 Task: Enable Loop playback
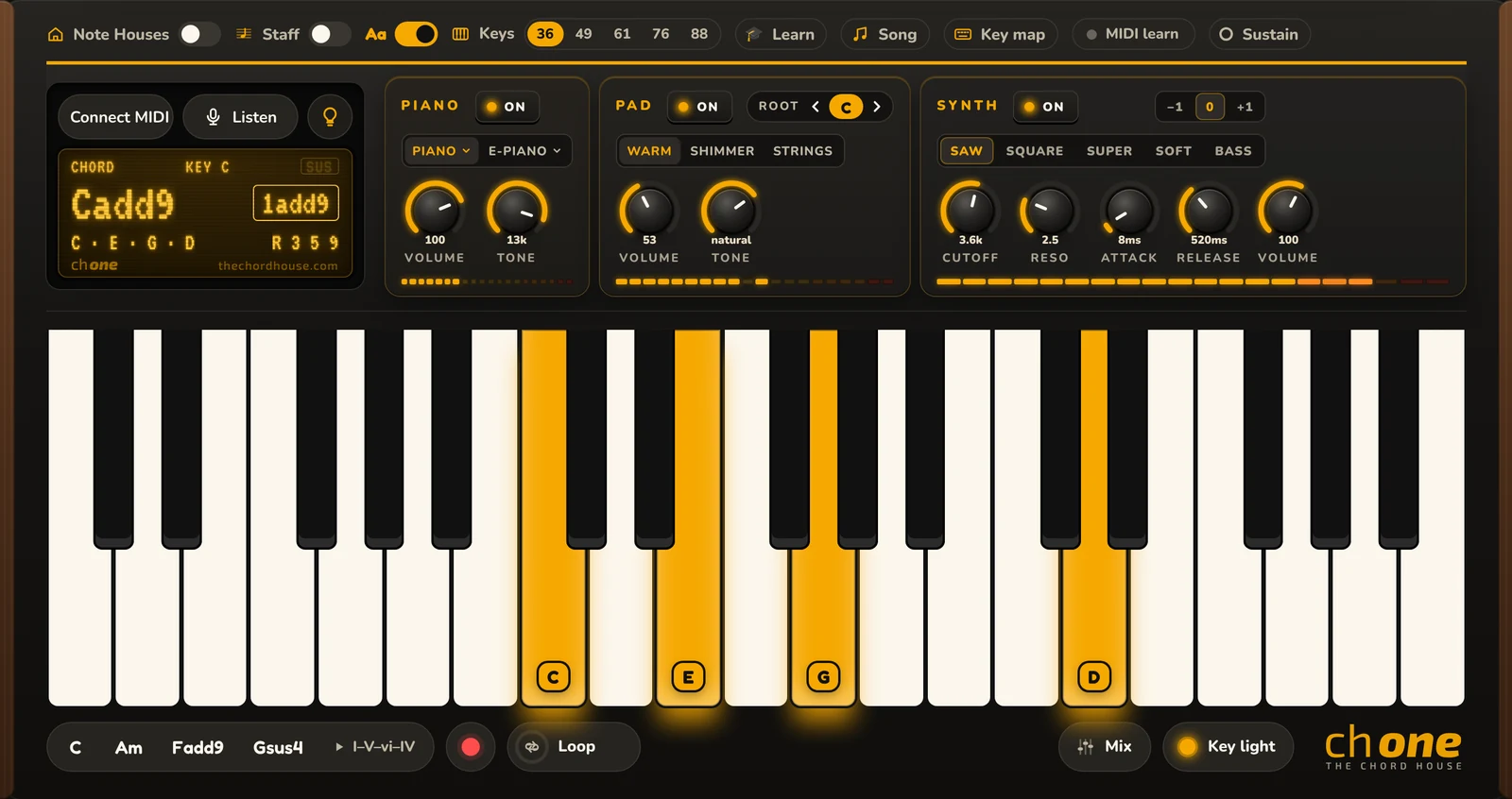coord(574,746)
